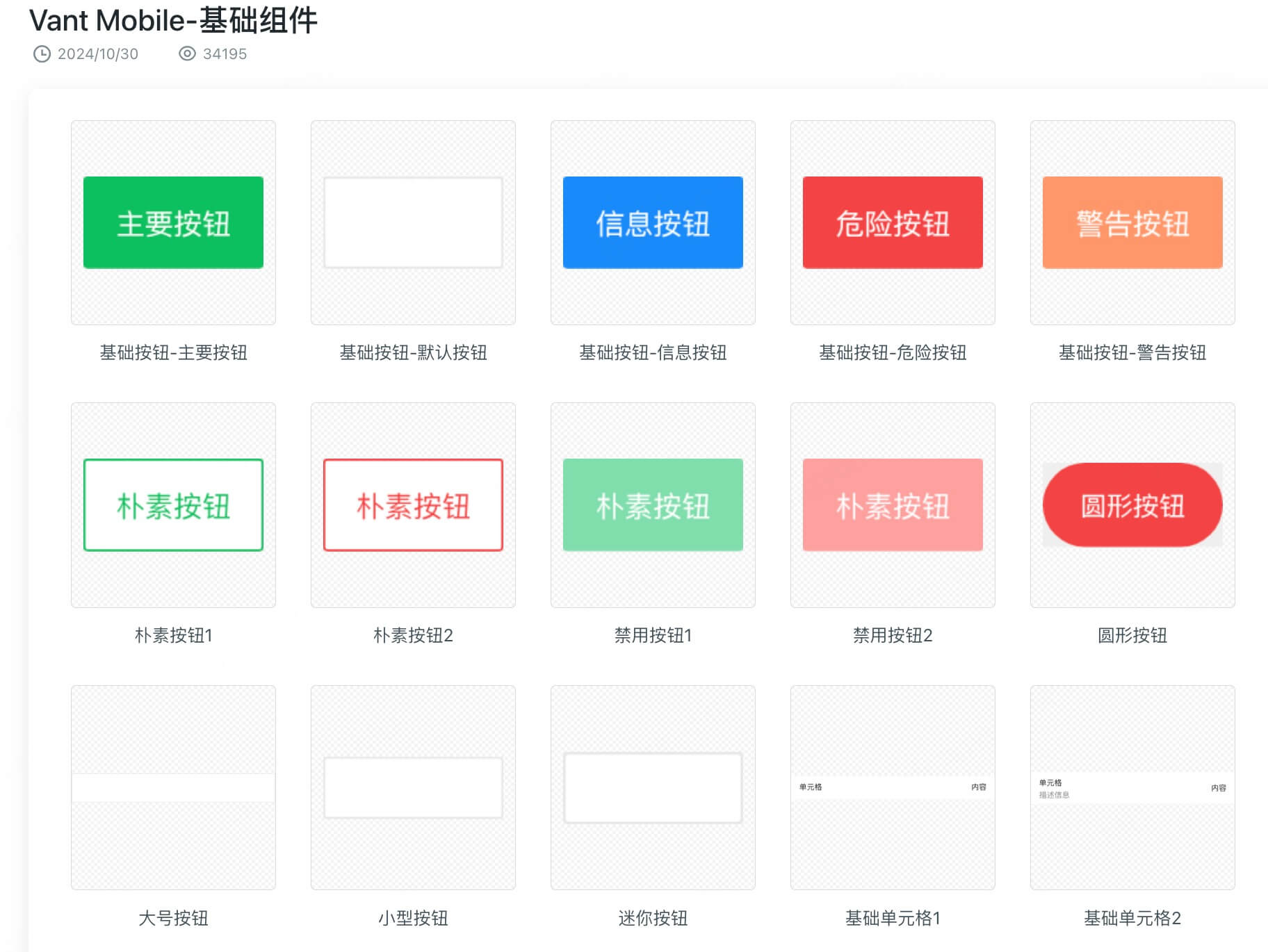This screenshot has width=1268, height=952.
Task: Click the view count 34195
Action: (225, 54)
